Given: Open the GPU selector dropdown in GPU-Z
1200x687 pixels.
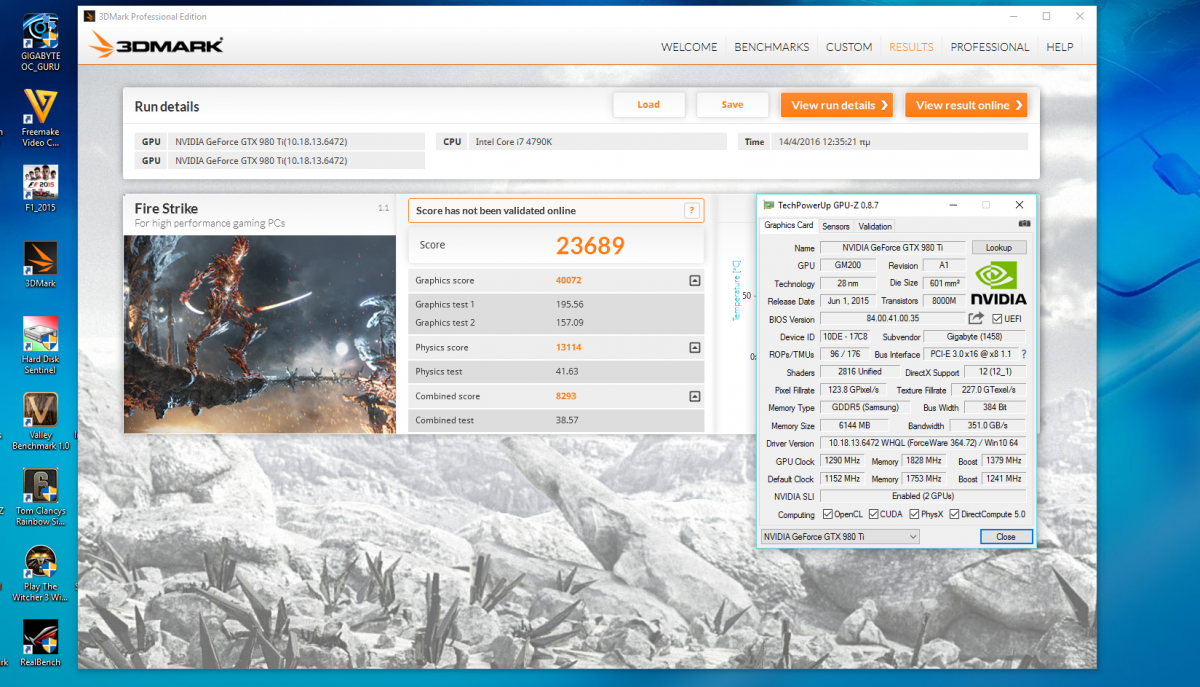Looking at the screenshot, I should pos(839,537).
